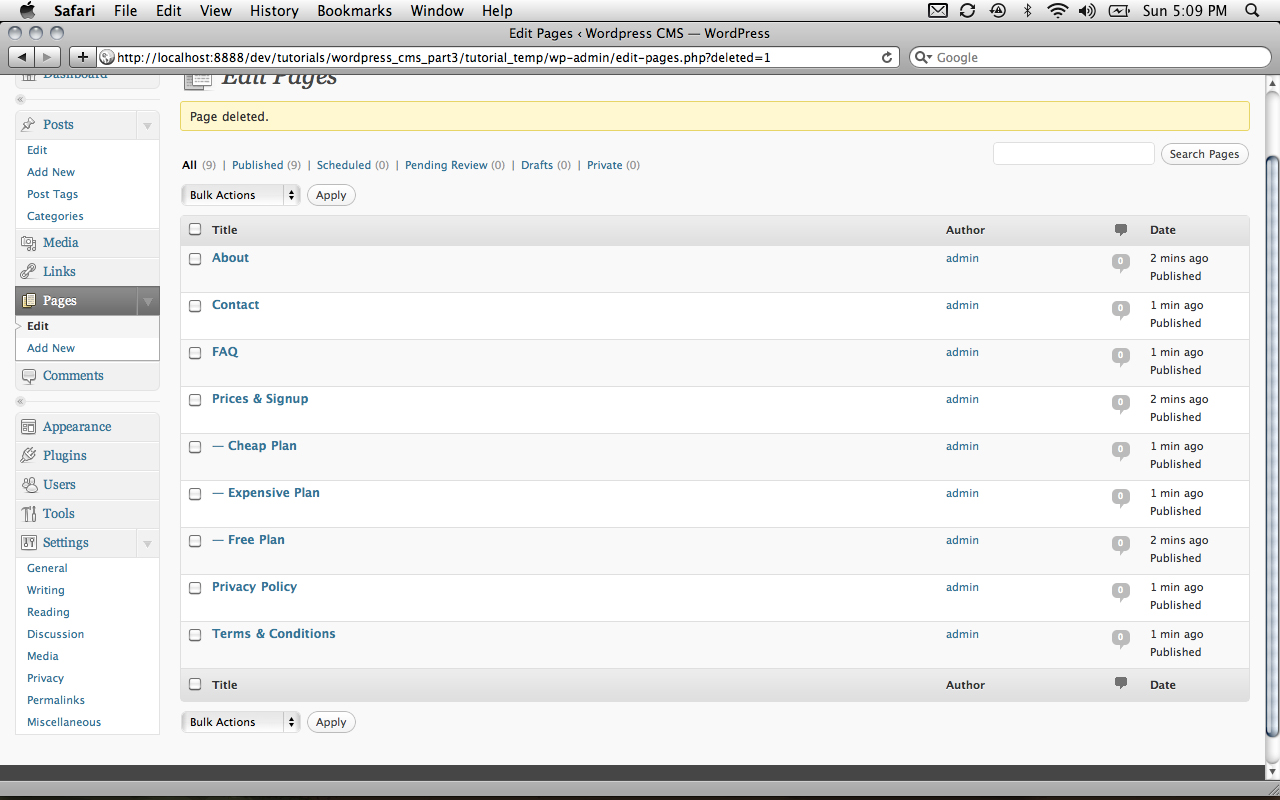Image resolution: width=1280 pixels, height=800 pixels.
Task: Click the bottom Apply button
Action: (x=331, y=722)
